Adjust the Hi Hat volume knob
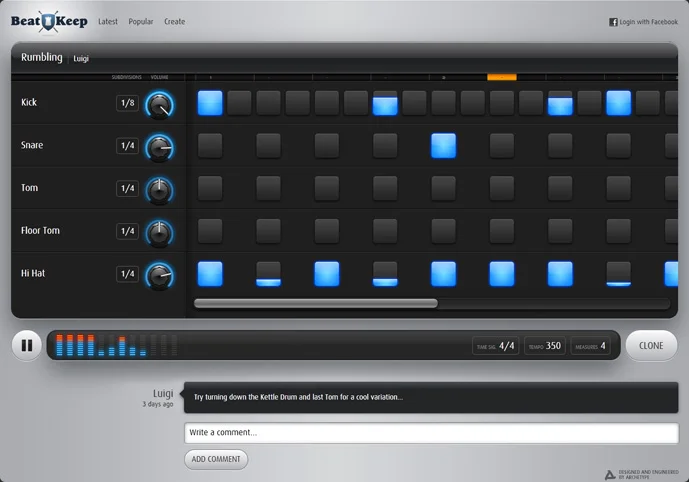Screen dimensions: 689x482 point(160,276)
